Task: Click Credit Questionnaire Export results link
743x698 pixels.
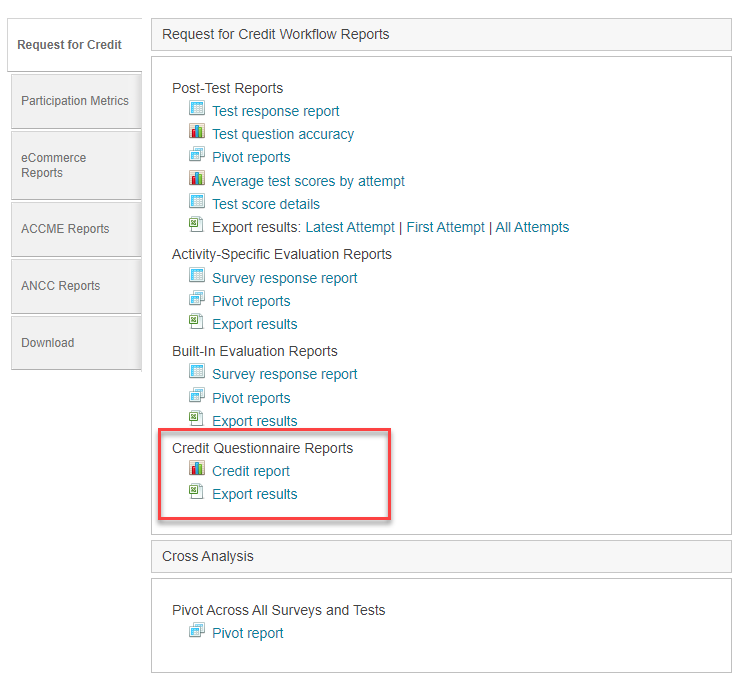Action: (254, 494)
